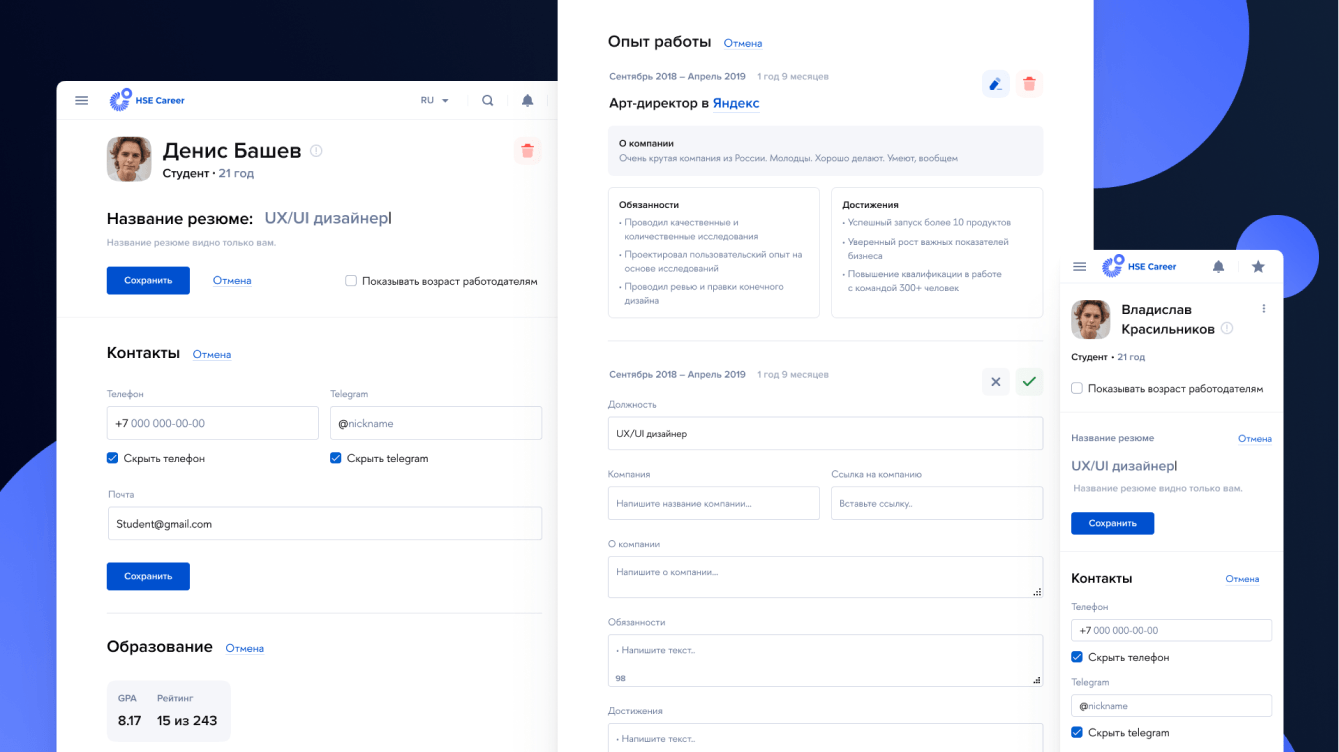Click Почта field with Student@gmail.com
Image resolution: width=1339 pixels, height=752 pixels.
325,524
